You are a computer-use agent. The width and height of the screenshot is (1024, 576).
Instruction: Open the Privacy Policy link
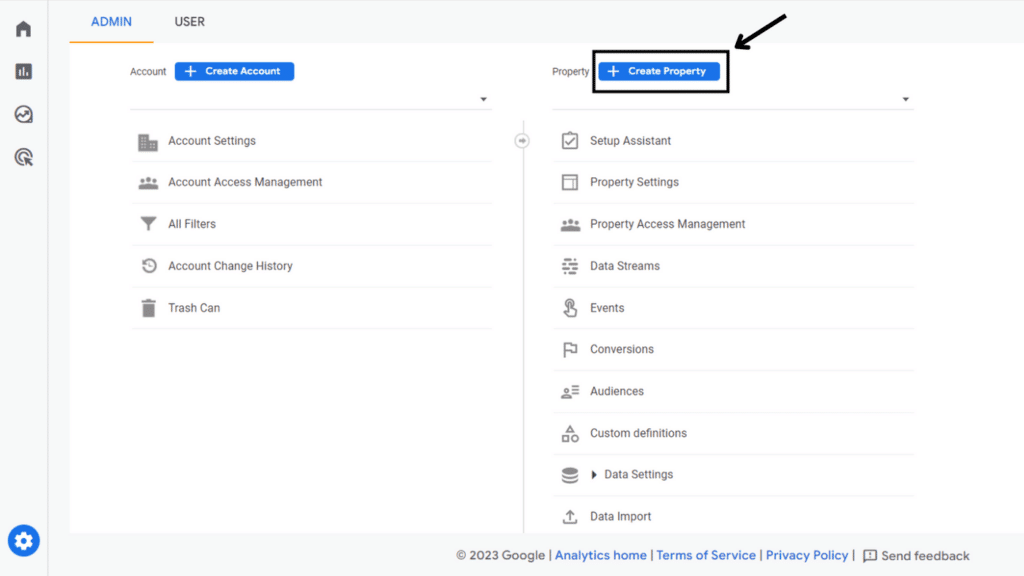point(807,555)
